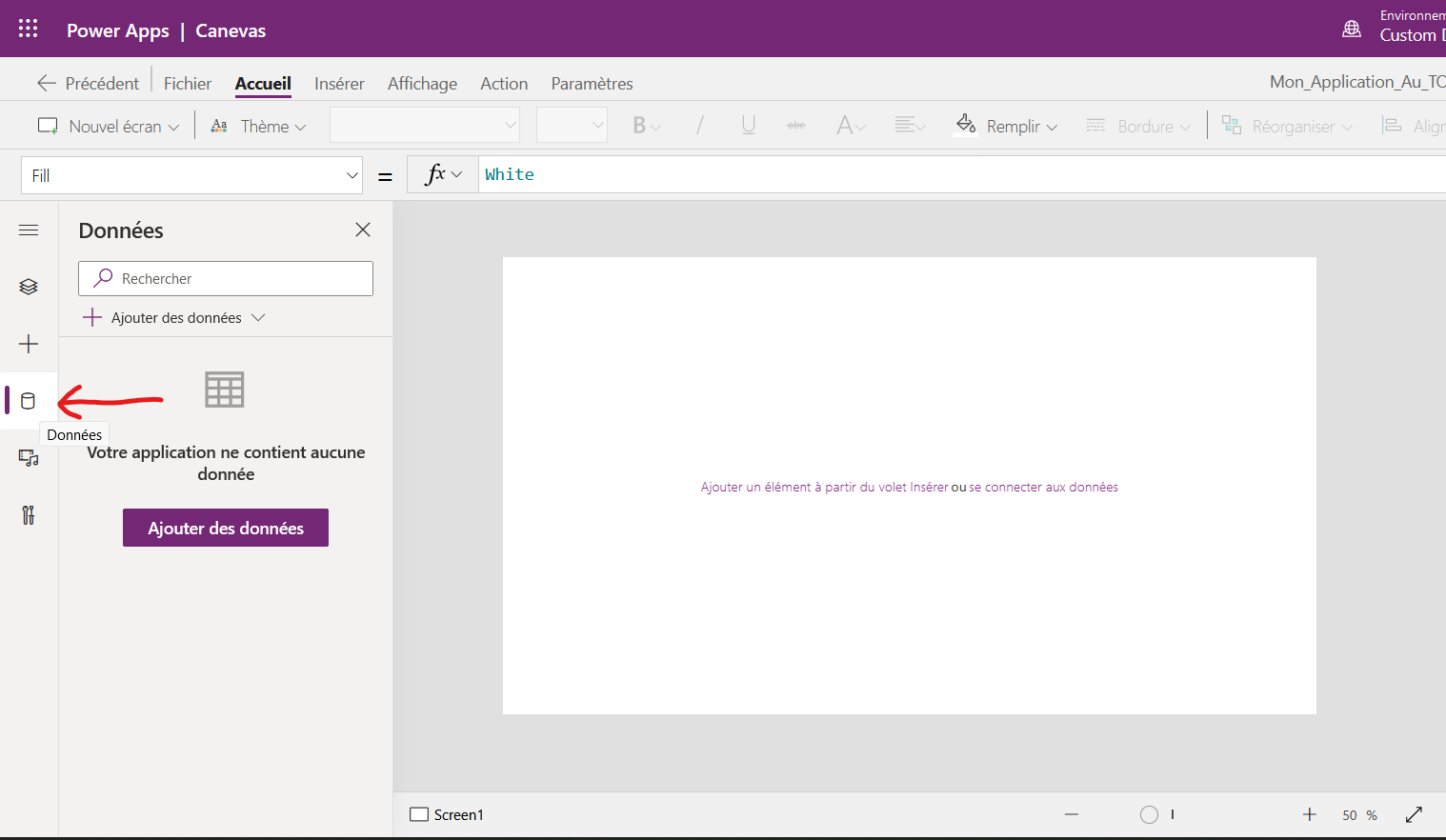
Task: Click the zoom slider handle
Action: (x=1149, y=814)
